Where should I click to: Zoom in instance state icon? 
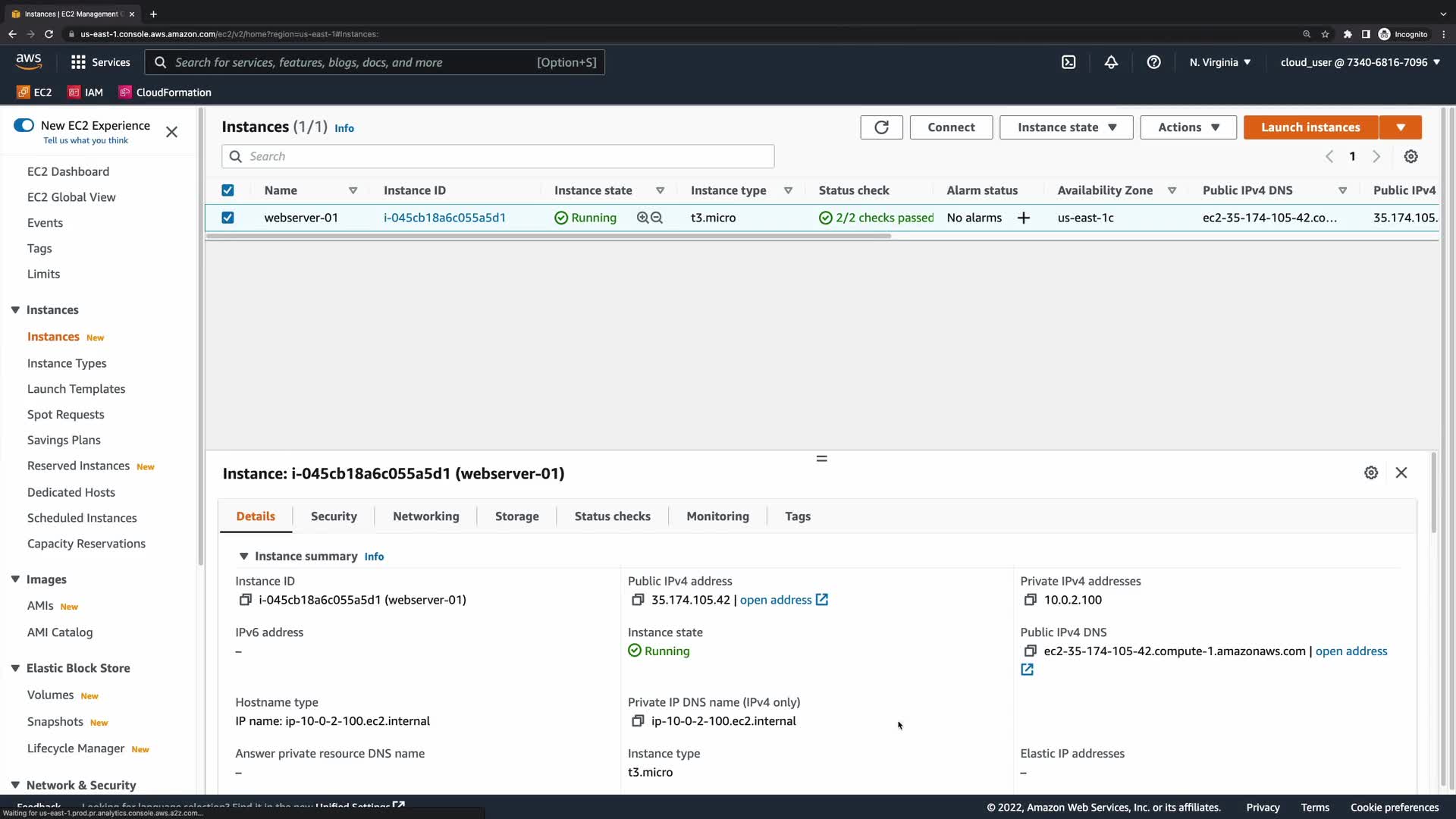pos(642,218)
